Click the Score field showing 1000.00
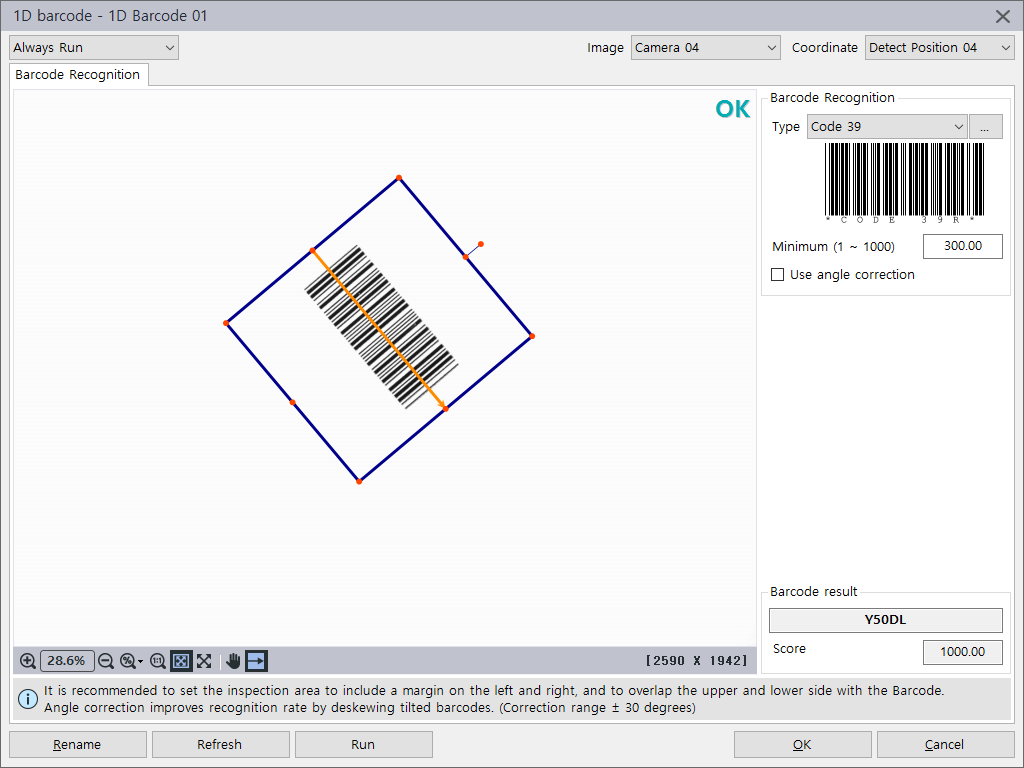 [963, 652]
